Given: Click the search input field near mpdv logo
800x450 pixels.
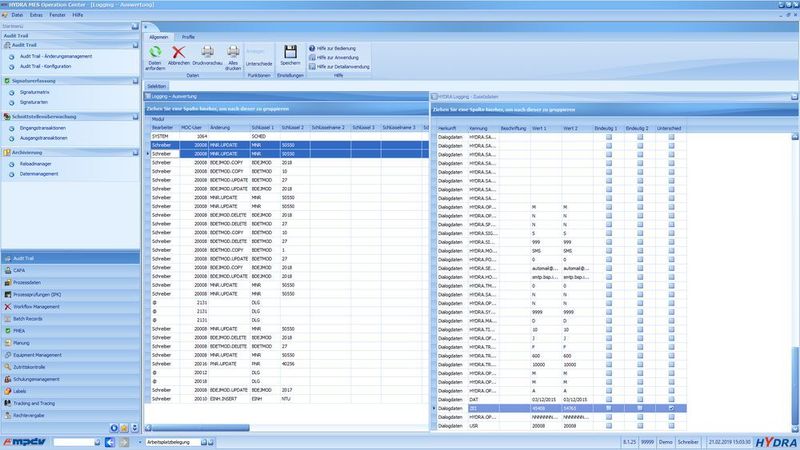Looking at the screenshot, I should (x=73, y=442).
